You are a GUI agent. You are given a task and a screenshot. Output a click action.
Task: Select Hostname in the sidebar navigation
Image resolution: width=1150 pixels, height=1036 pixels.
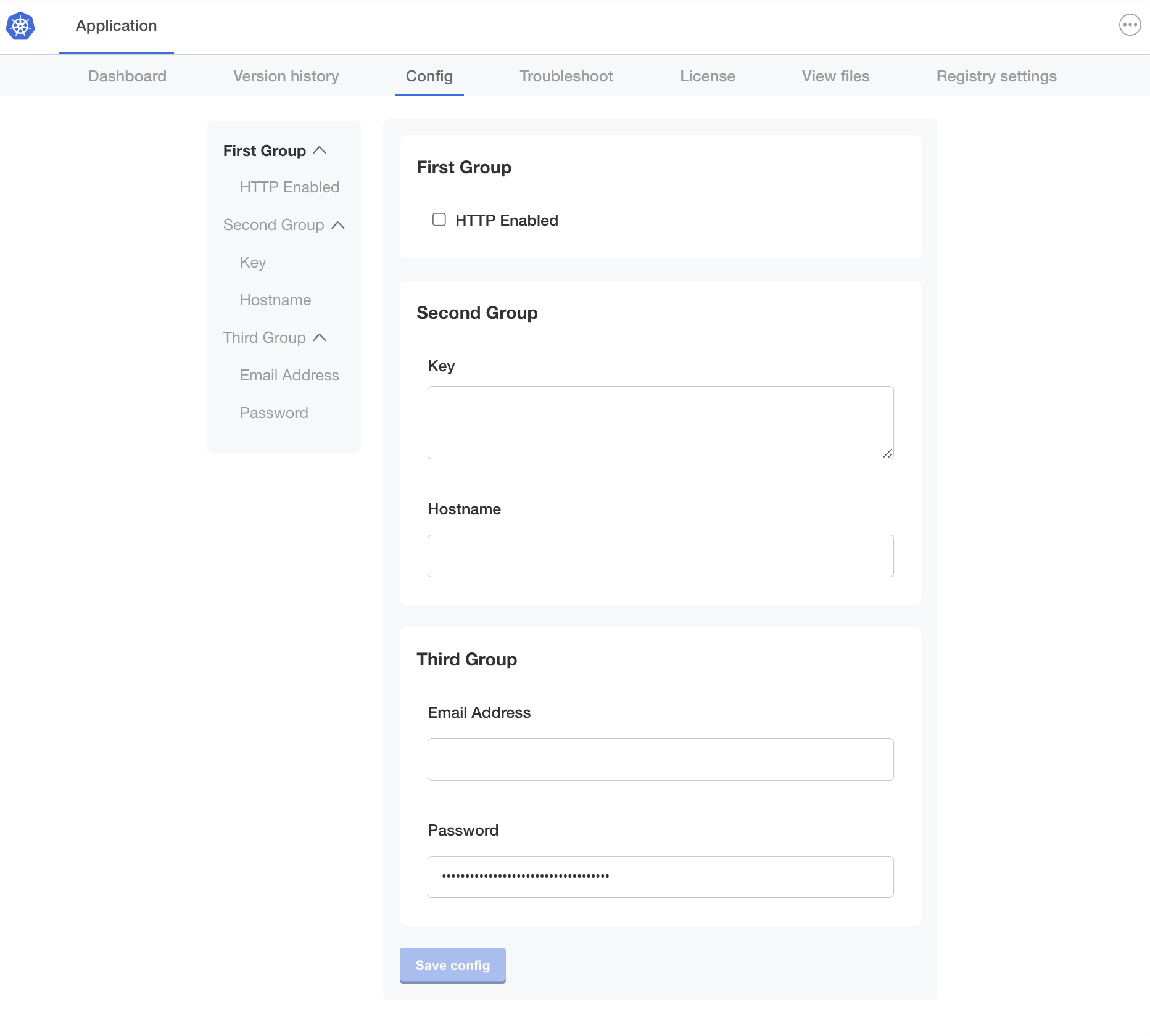click(x=275, y=300)
